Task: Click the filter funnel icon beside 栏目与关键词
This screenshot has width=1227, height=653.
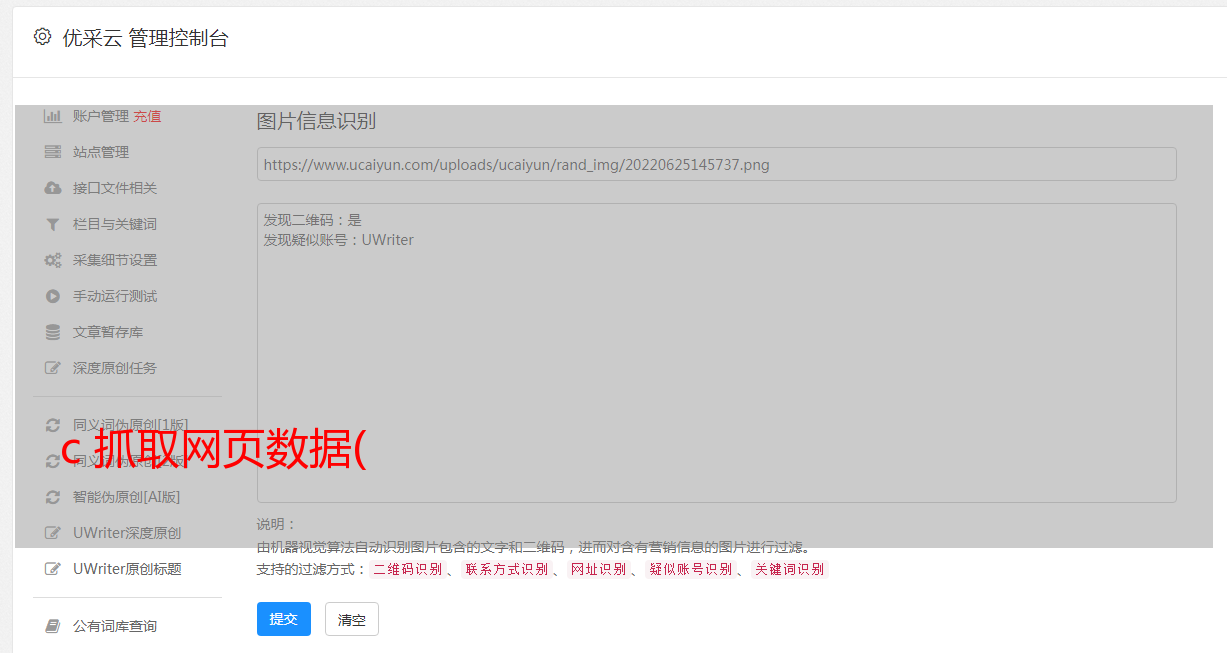Action: click(x=53, y=224)
